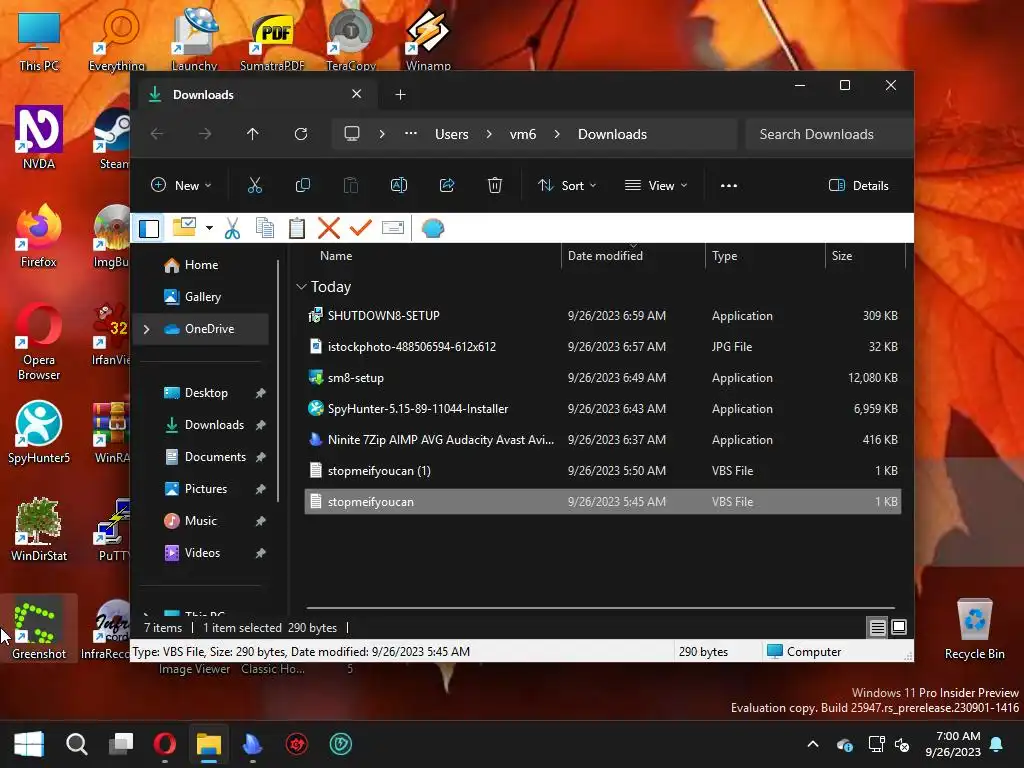This screenshot has height=768, width=1024.
Task: Open pinned Videos folder in sidebar
Action: coord(202,552)
